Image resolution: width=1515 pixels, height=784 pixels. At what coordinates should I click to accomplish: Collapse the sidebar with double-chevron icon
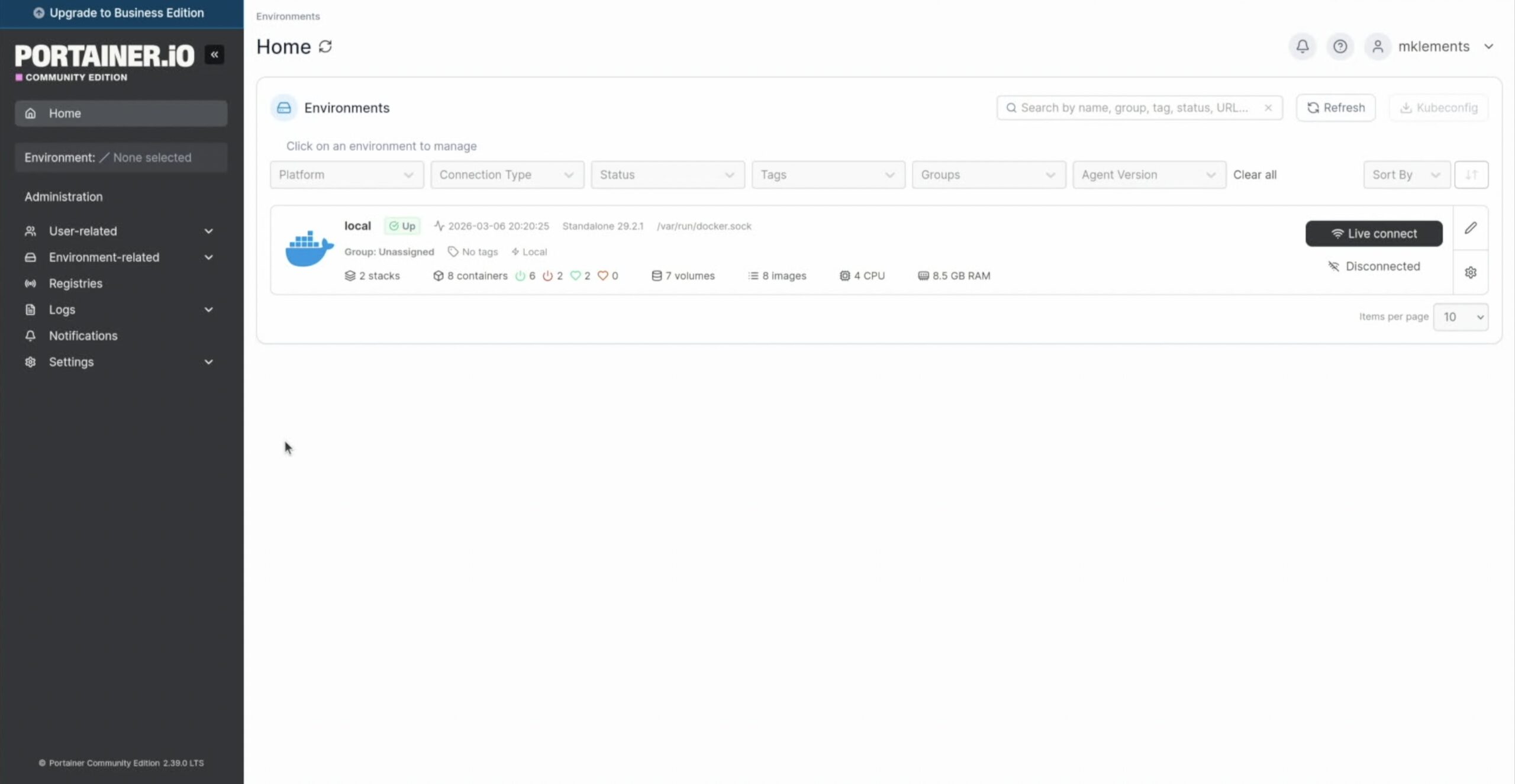tap(214, 54)
